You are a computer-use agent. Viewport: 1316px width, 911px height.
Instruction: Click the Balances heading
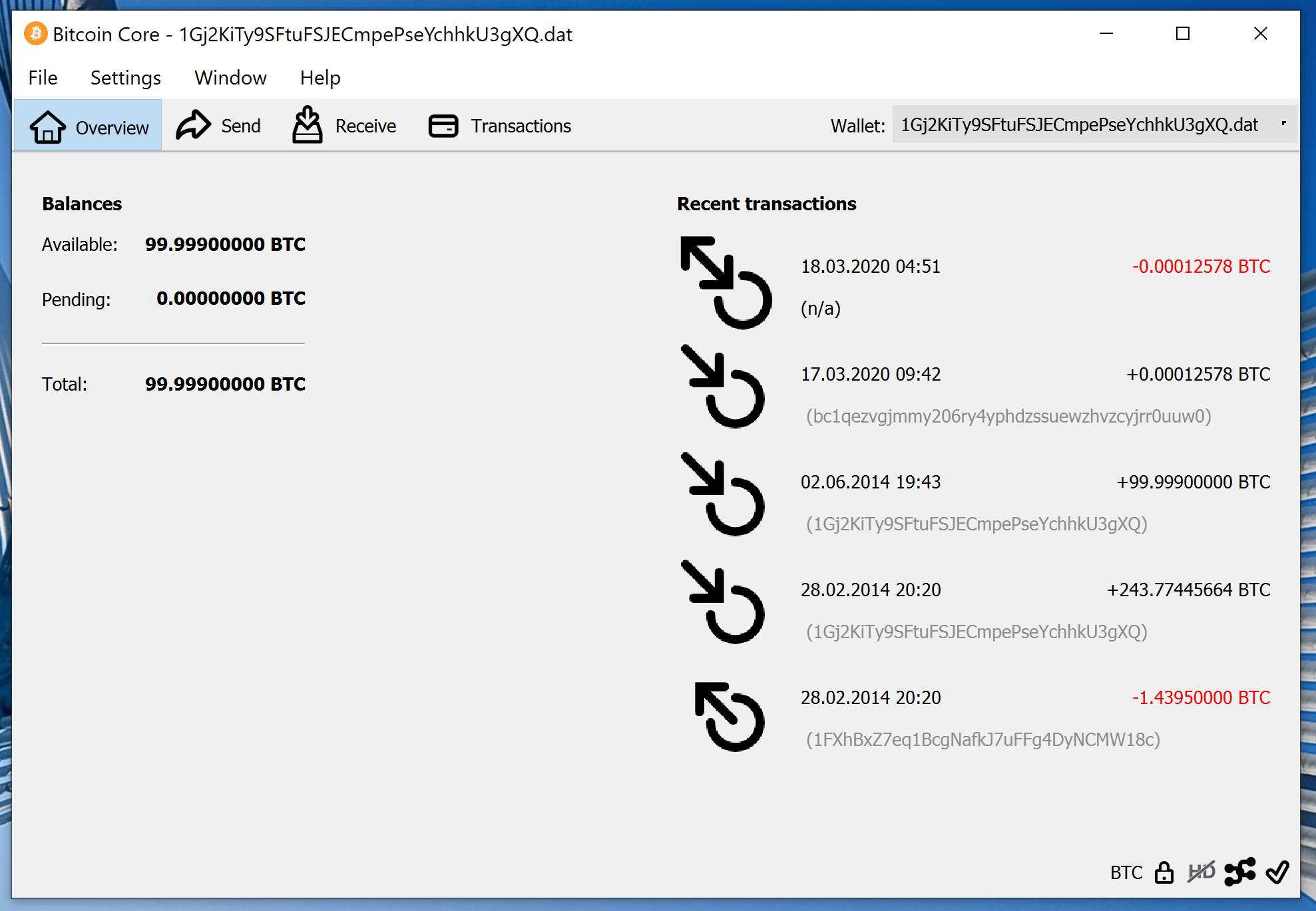[82, 204]
